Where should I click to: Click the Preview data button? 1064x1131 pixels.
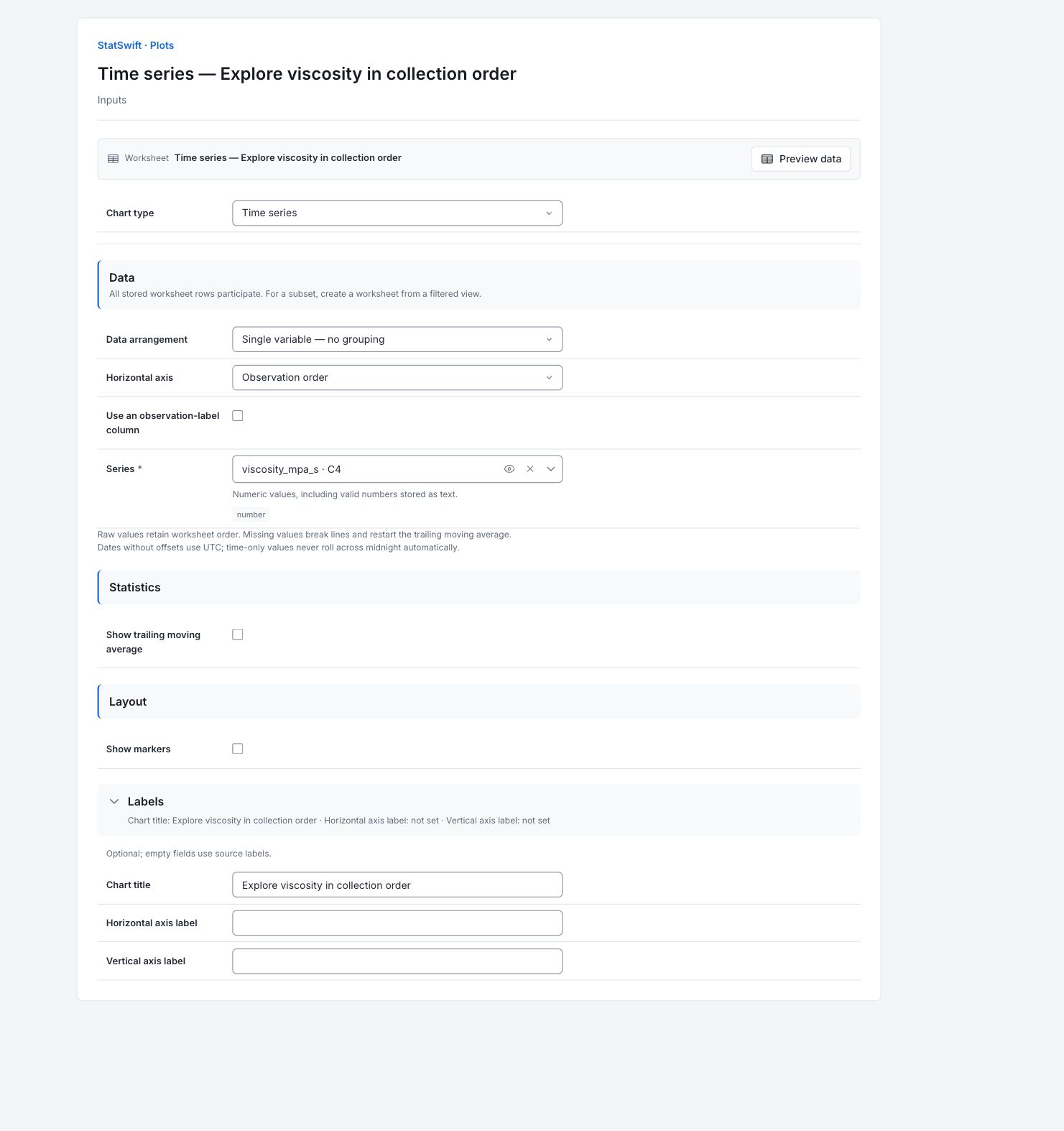coord(801,159)
